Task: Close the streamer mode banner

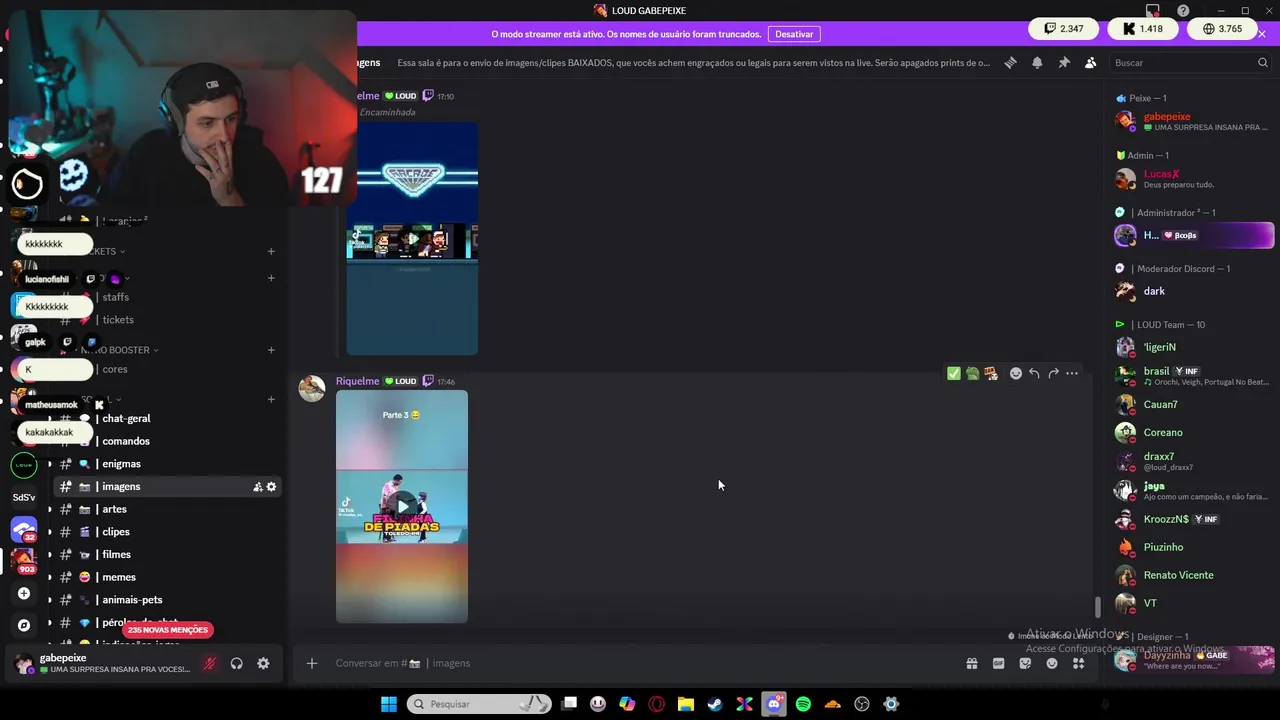Action: 1262,34
